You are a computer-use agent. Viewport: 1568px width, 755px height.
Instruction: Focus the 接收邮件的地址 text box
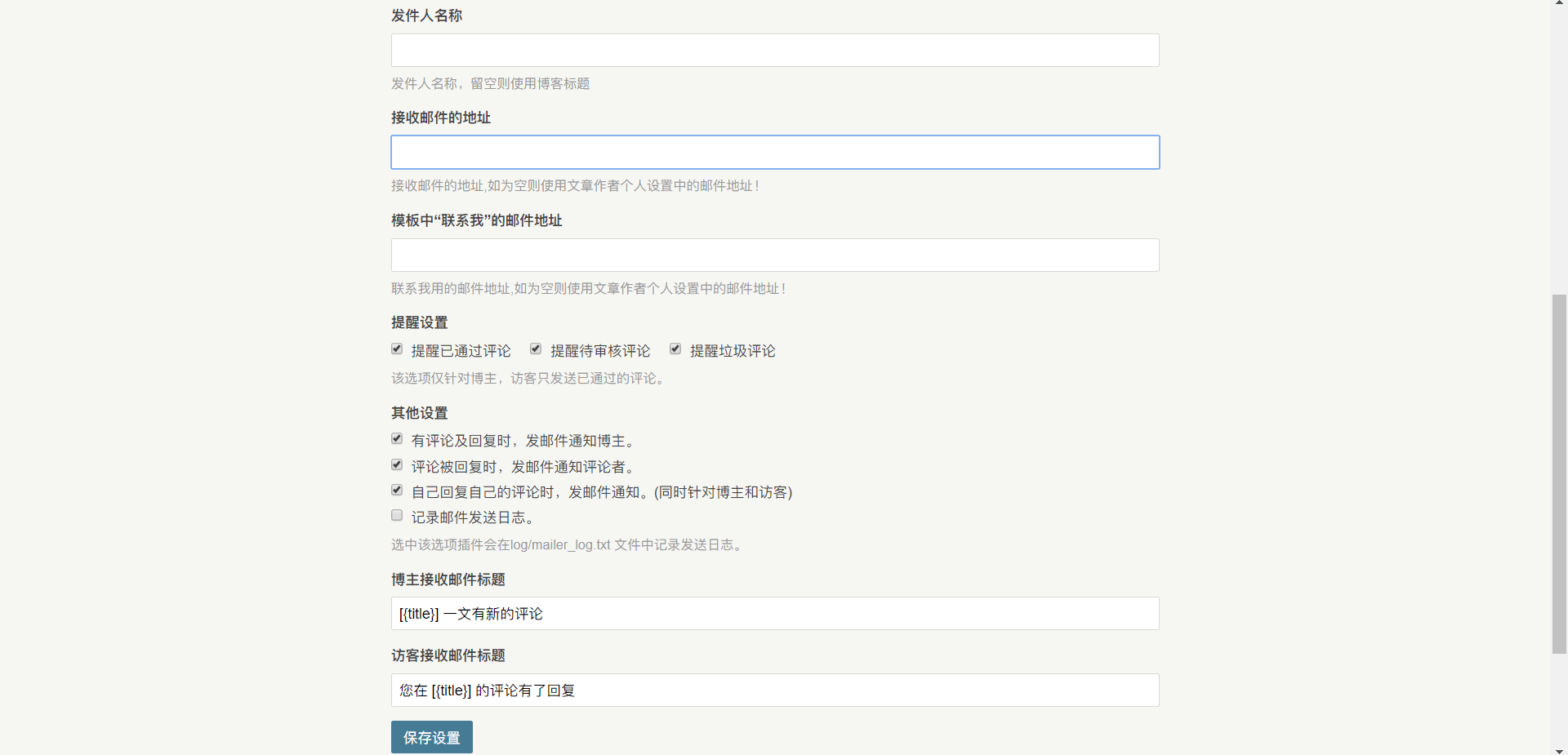774,153
